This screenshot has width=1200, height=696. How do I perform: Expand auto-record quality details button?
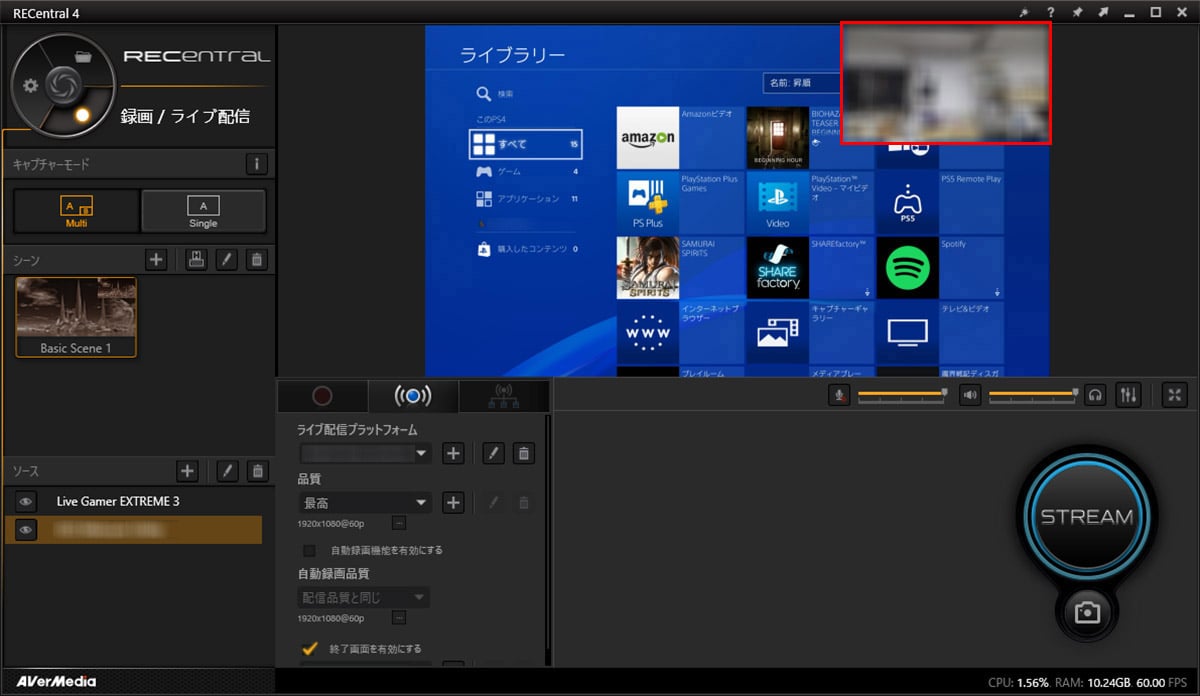coord(398,619)
